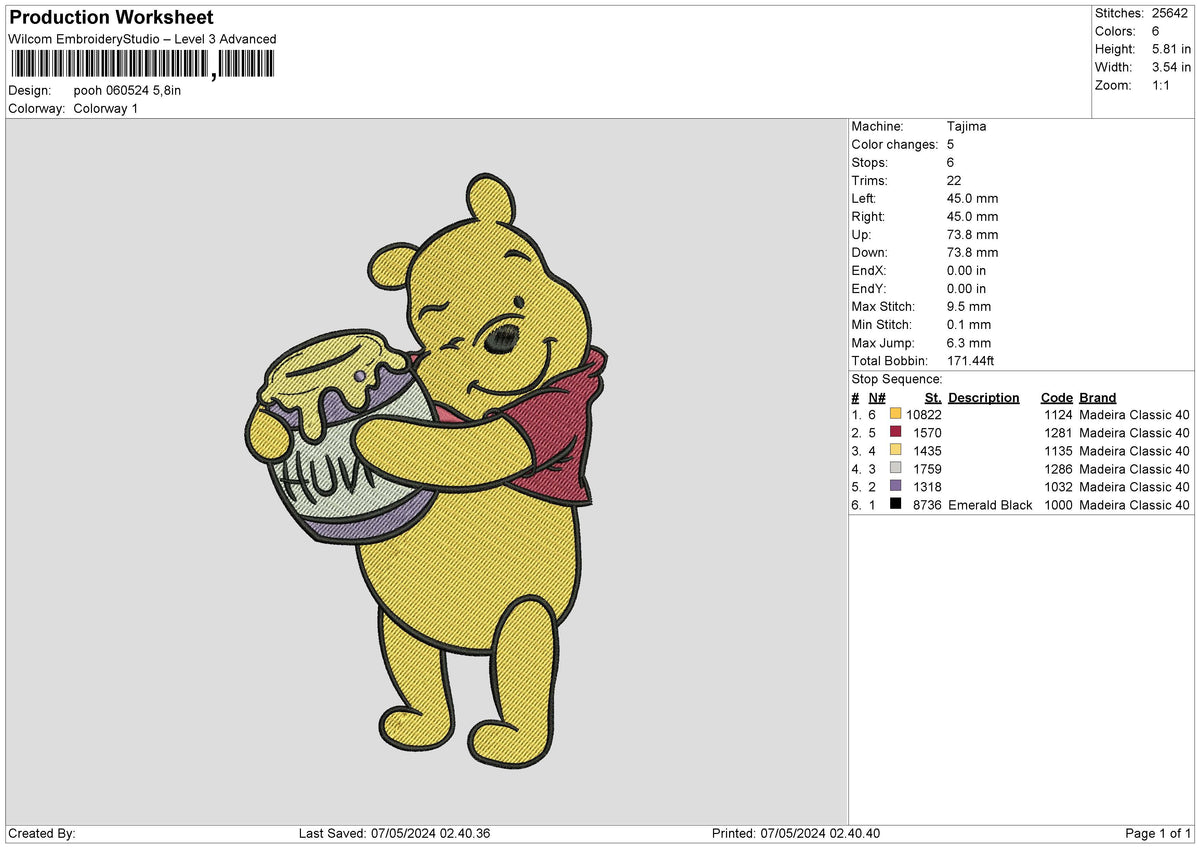Click the light yellow swatch for stop 3
This screenshot has width=1200, height=848.
pyautogui.click(x=895, y=451)
